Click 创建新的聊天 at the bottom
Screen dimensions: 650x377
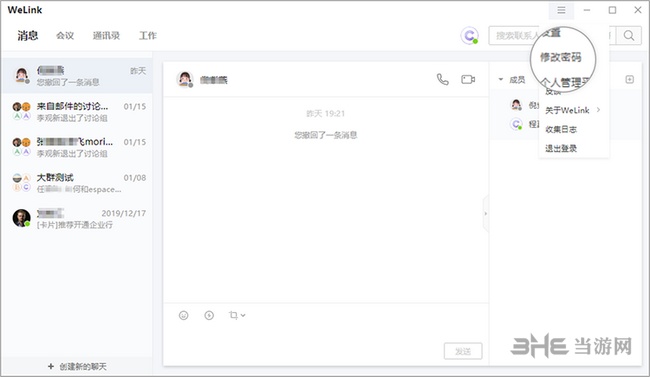pos(77,366)
